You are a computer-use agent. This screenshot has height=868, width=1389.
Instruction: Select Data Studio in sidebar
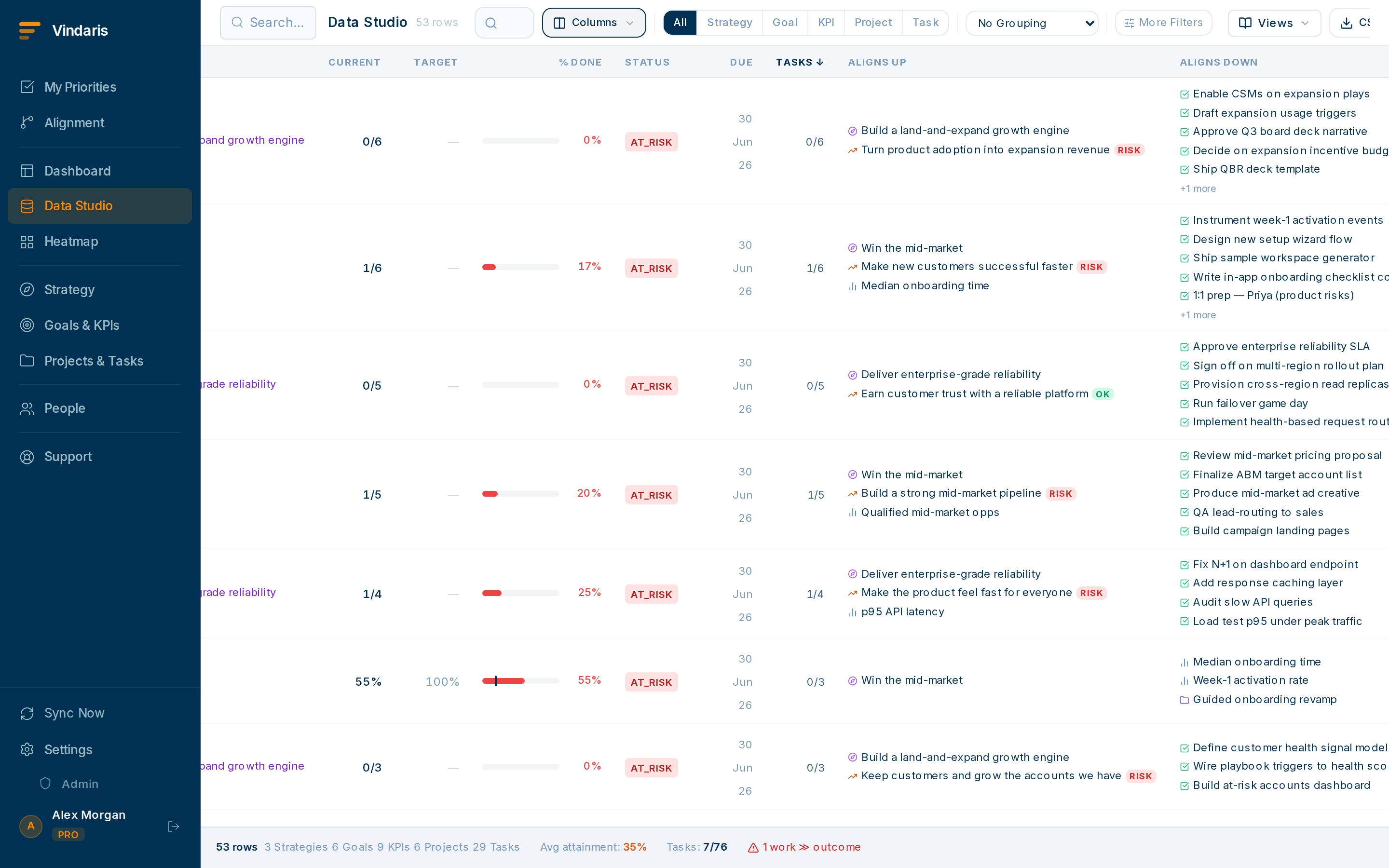pos(100,206)
